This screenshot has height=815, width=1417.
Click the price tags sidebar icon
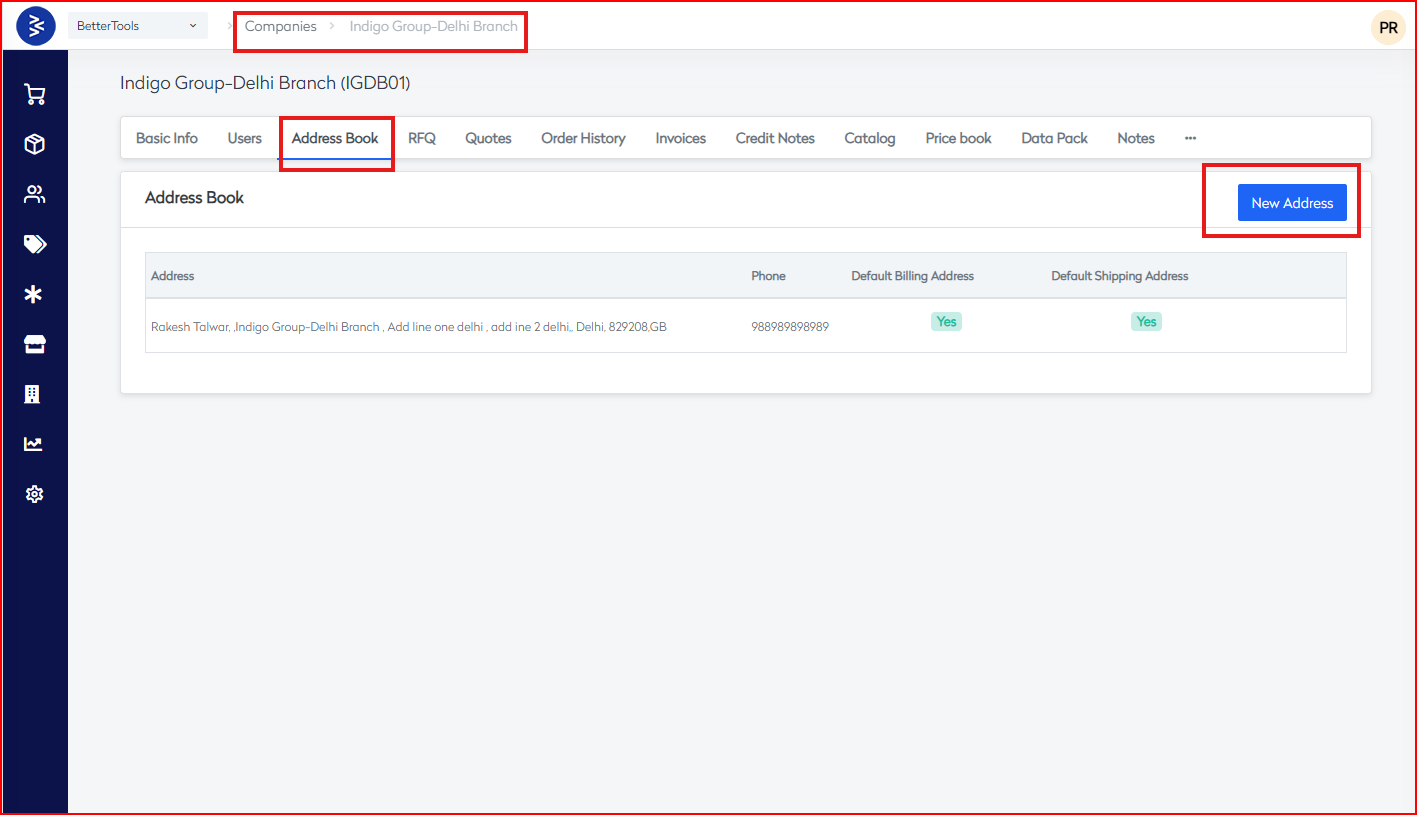35,244
